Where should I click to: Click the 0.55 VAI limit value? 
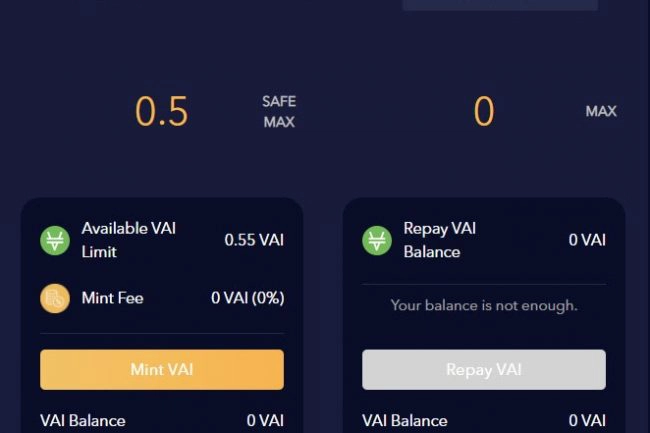click(x=254, y=240)
